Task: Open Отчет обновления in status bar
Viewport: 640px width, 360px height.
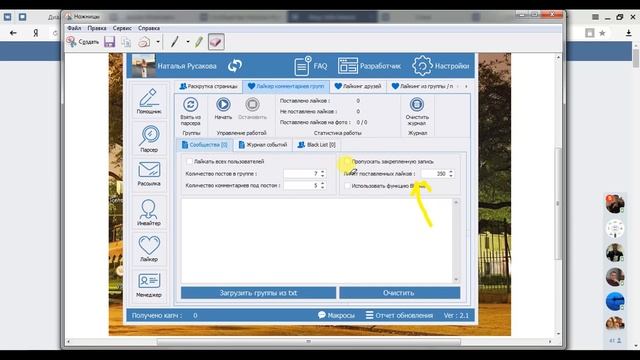Action: [399, 315]
